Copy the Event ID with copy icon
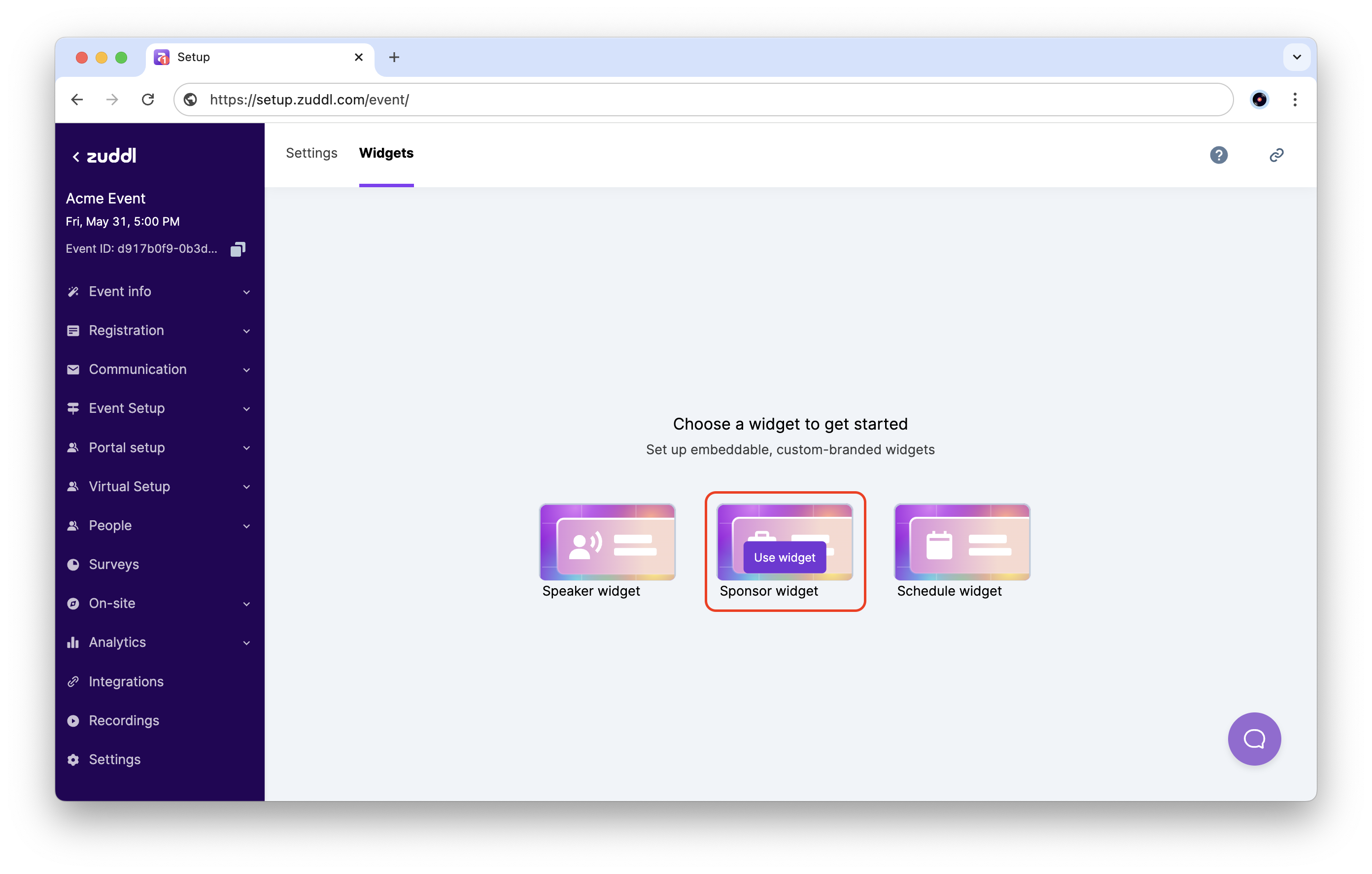Screen dimensions: 1372x874 (238, 249)
